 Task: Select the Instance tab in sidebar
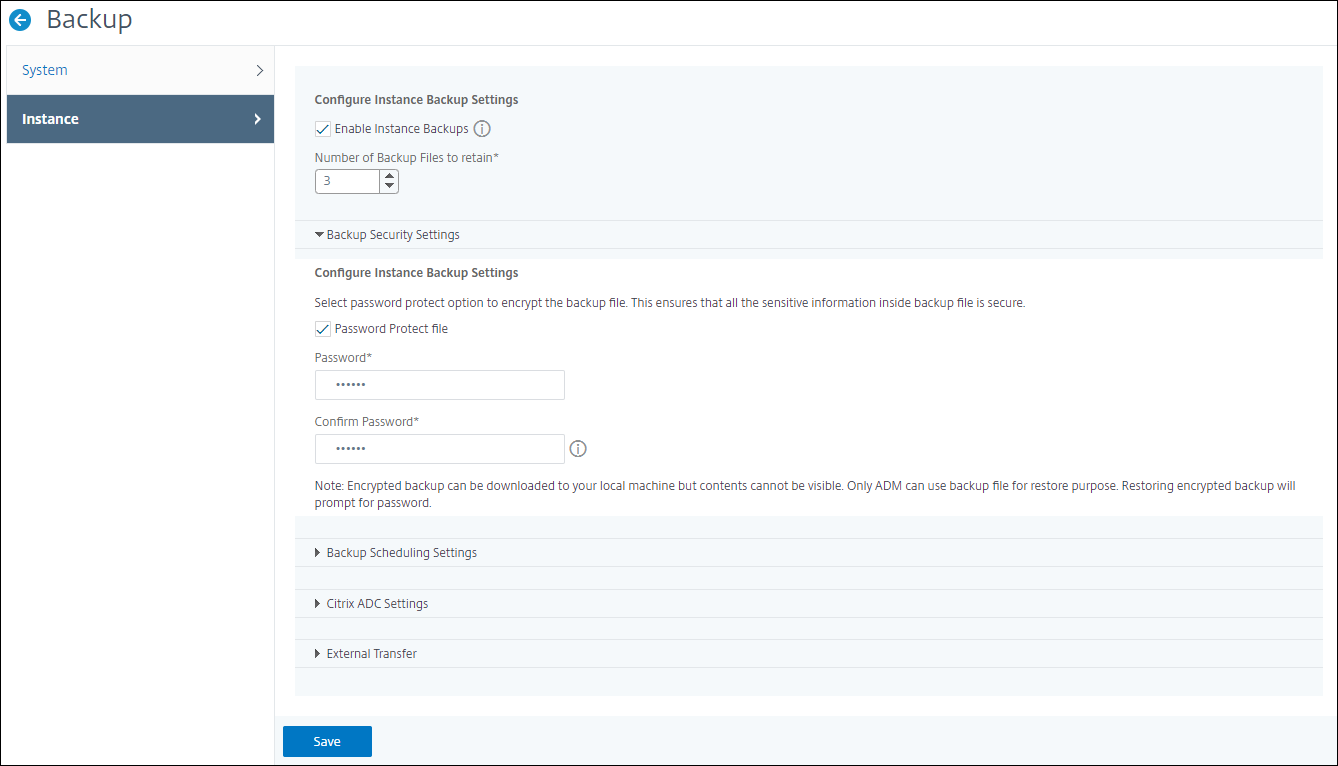(x=140, y=119)
